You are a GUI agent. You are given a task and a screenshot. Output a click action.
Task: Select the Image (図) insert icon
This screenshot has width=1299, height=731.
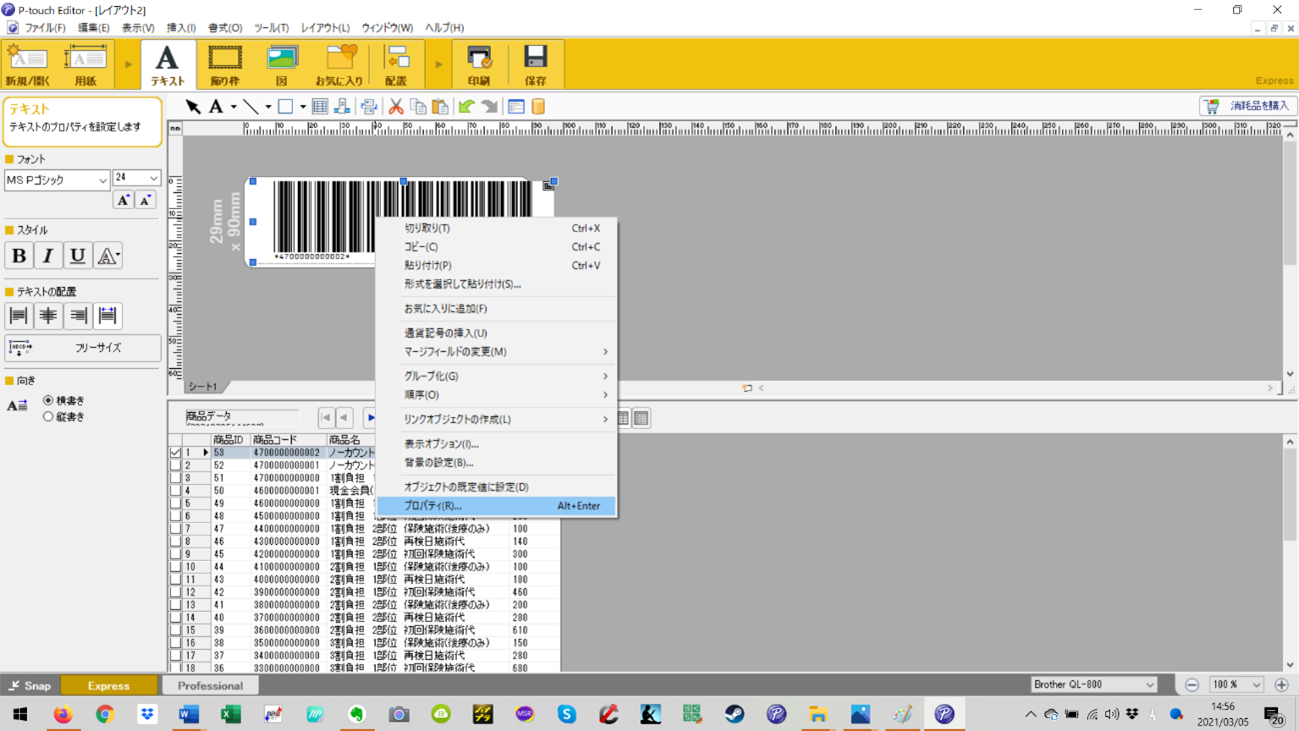tap(282, 64)
